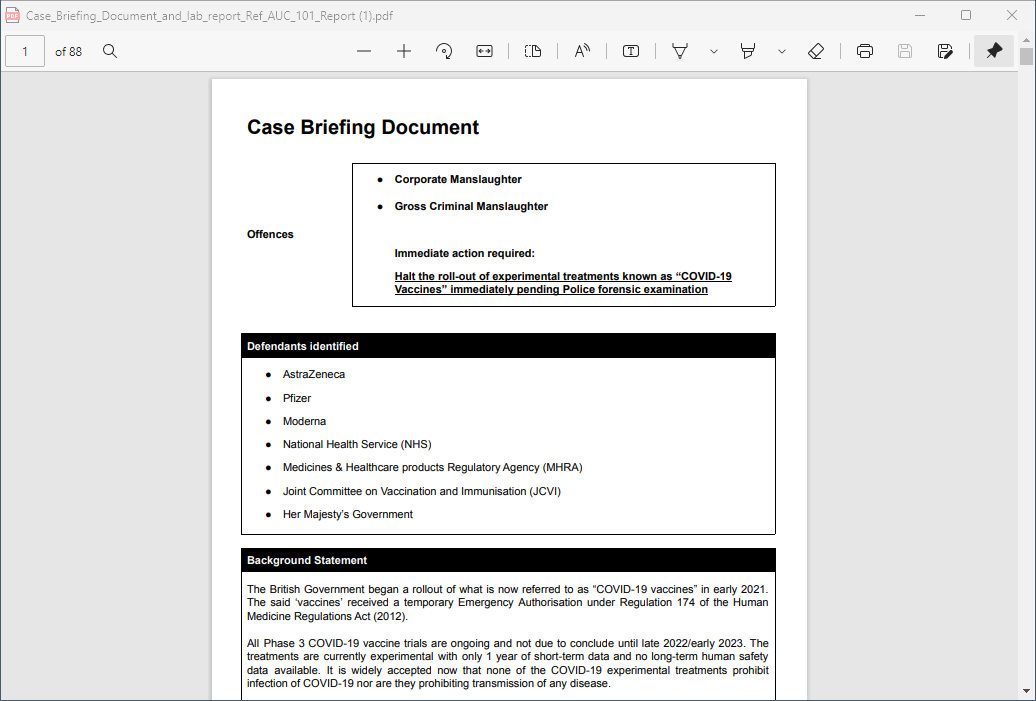Click the 'Case Briefing Document' heading
Image resolution: width=1036 pixels, height=701 pixels.
[x=363, y=127]
